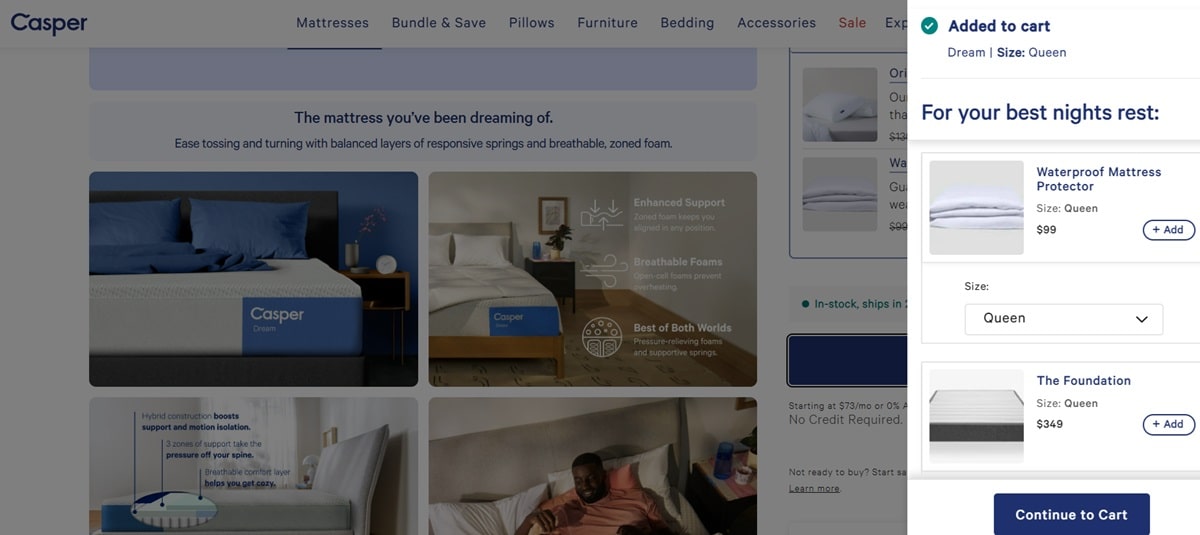Click the green Added to cart checkmark icon
The width and height of the screenshot is (1200, 535).
click(930, 26)
